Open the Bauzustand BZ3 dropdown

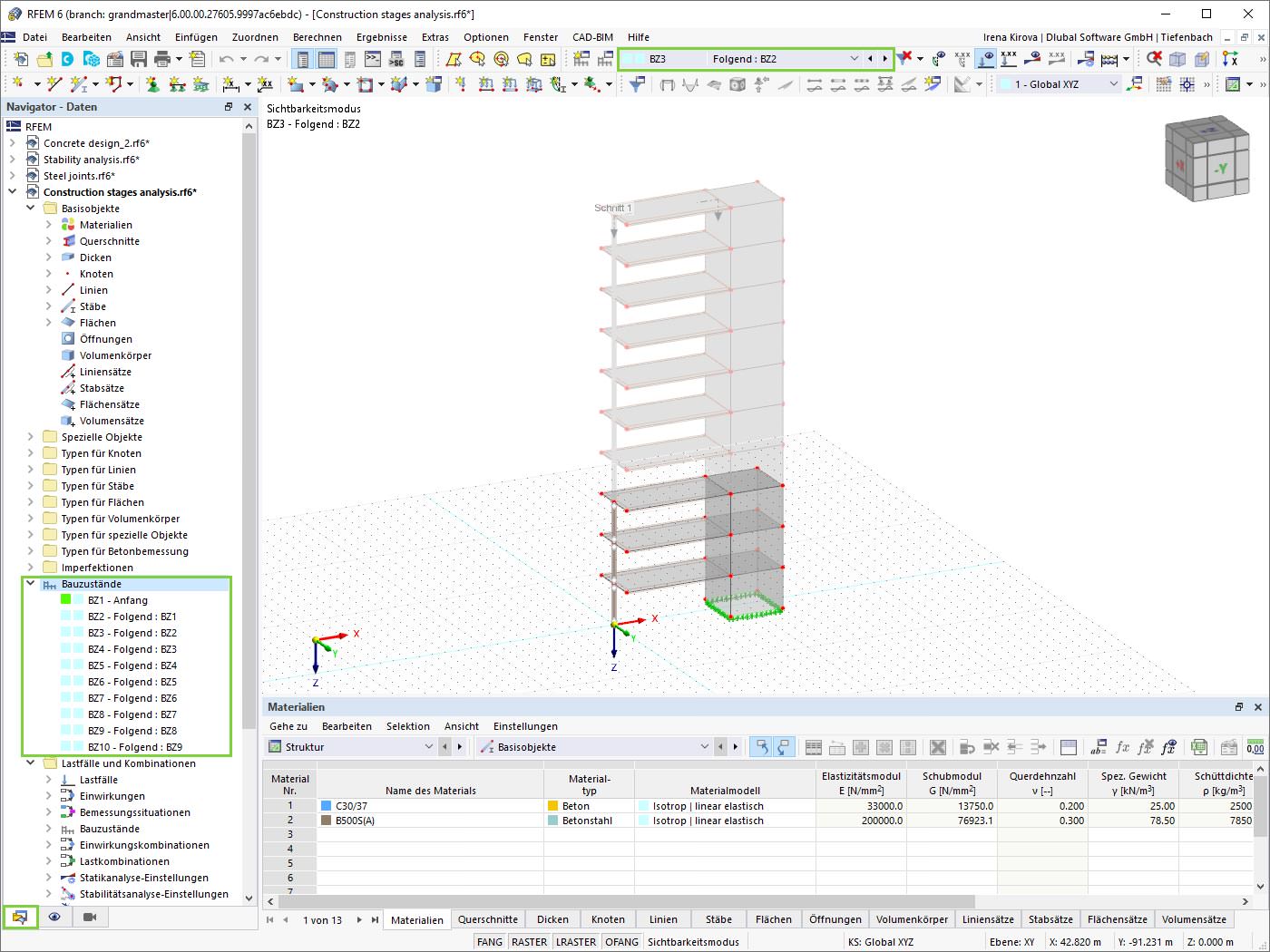(854, 59)
